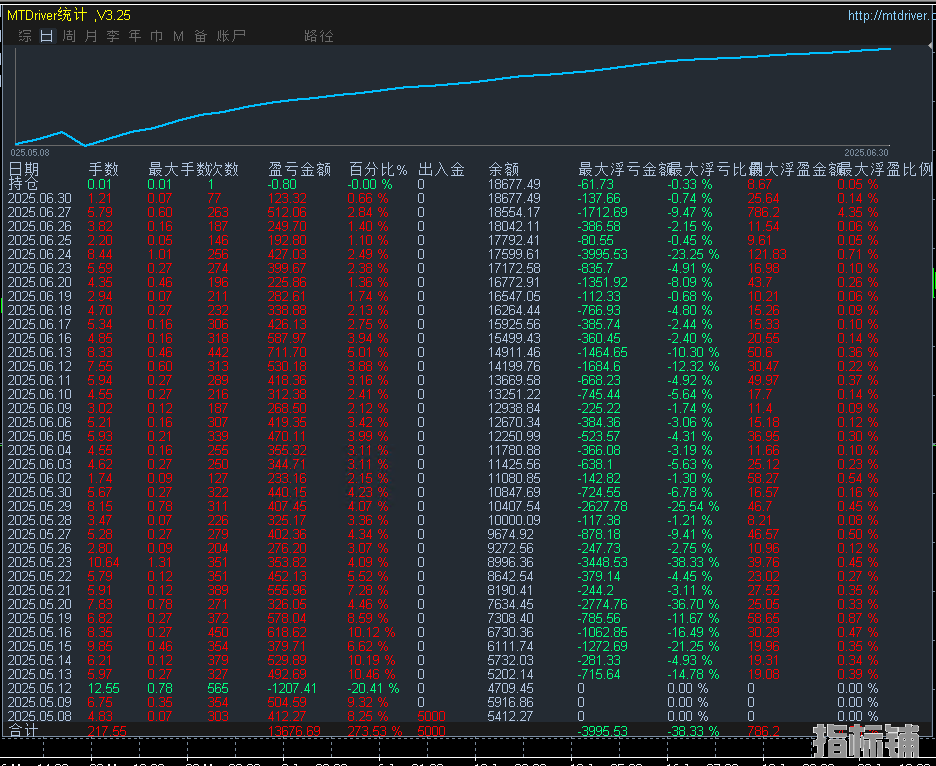
Task: Click percentage 10.46 % on 2025.05.13
Action: (371, 675)
